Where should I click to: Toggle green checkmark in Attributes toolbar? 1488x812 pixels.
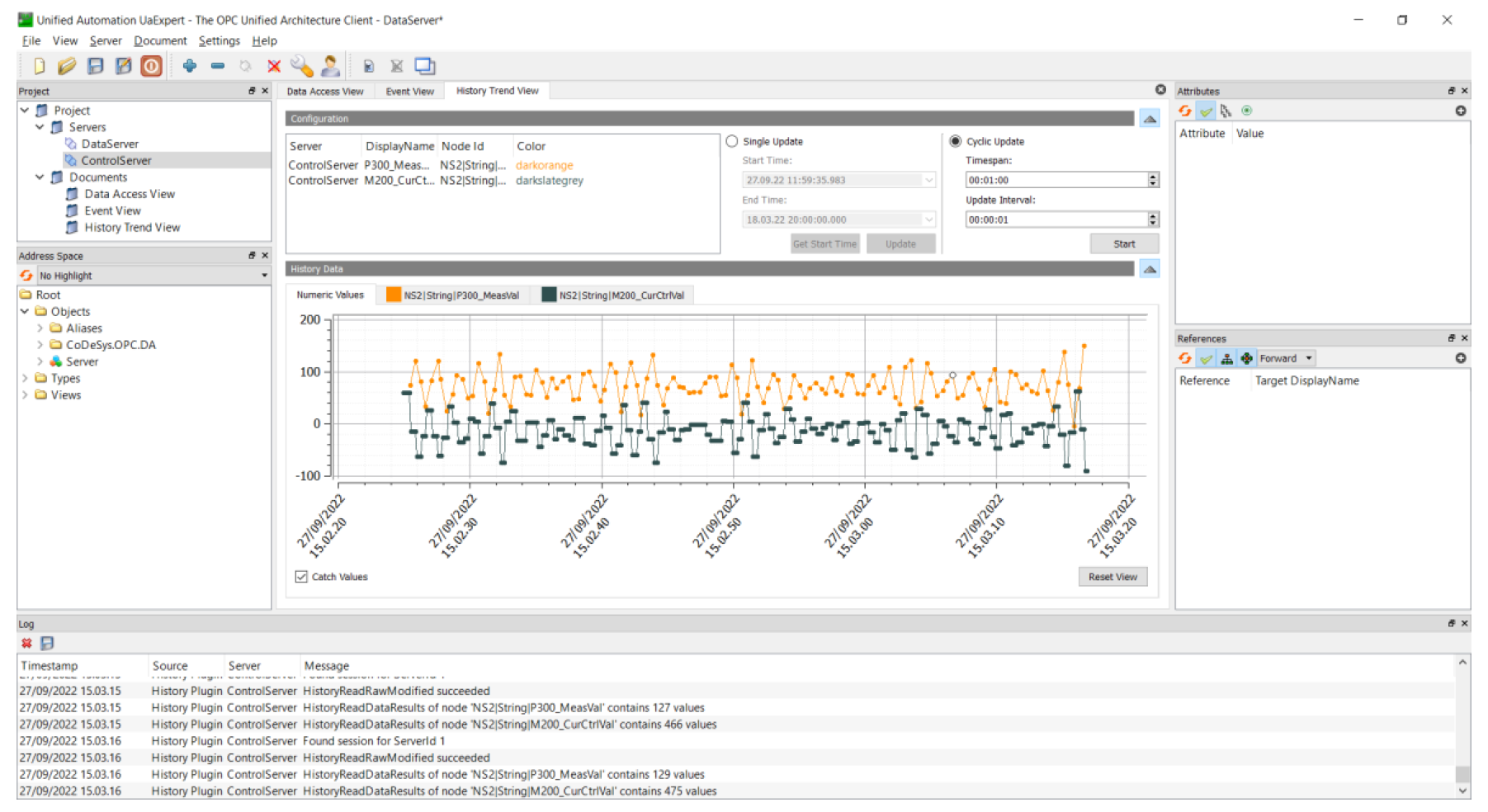pos(1206,111)
